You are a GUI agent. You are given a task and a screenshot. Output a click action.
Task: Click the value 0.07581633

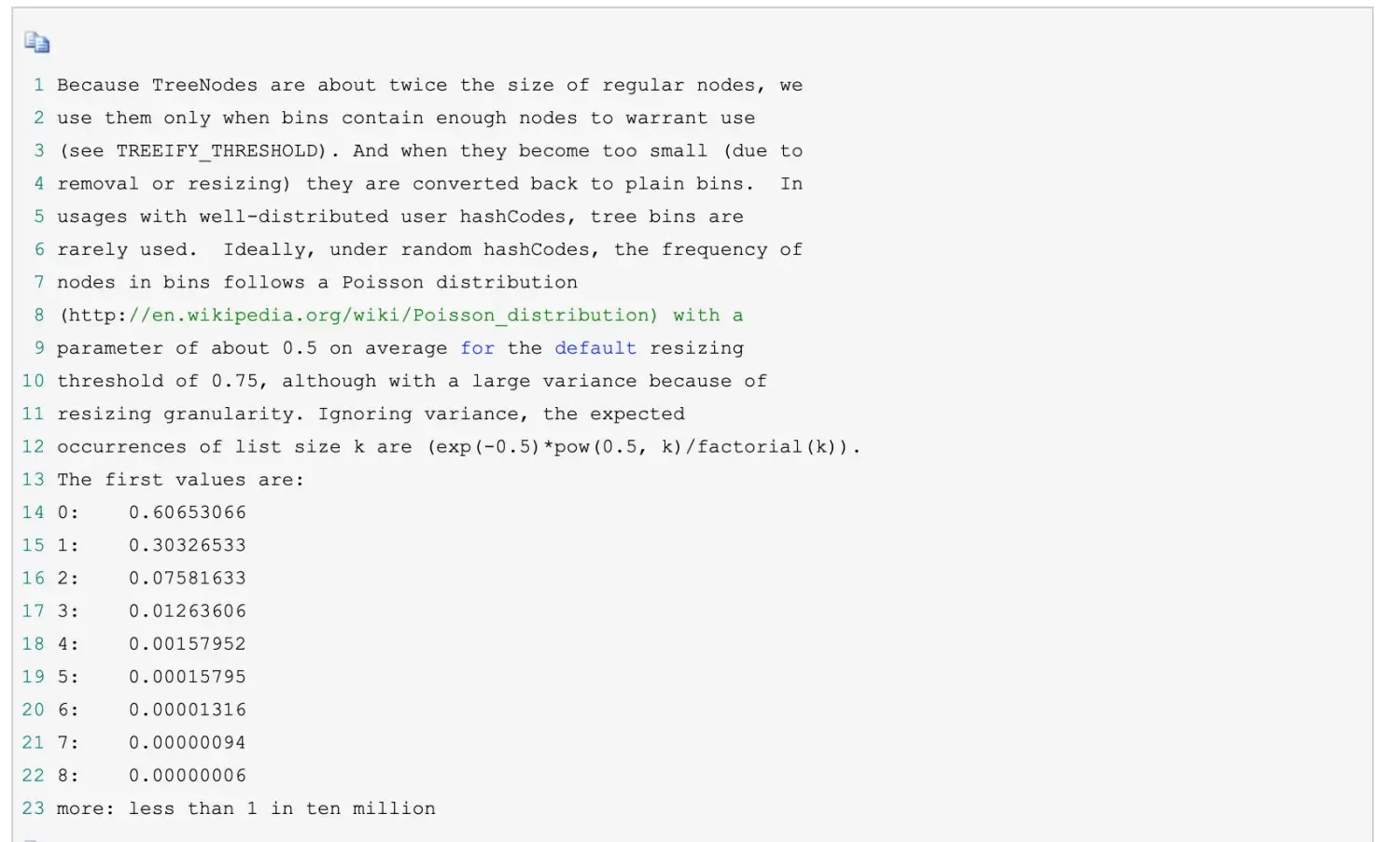(188, 578)
